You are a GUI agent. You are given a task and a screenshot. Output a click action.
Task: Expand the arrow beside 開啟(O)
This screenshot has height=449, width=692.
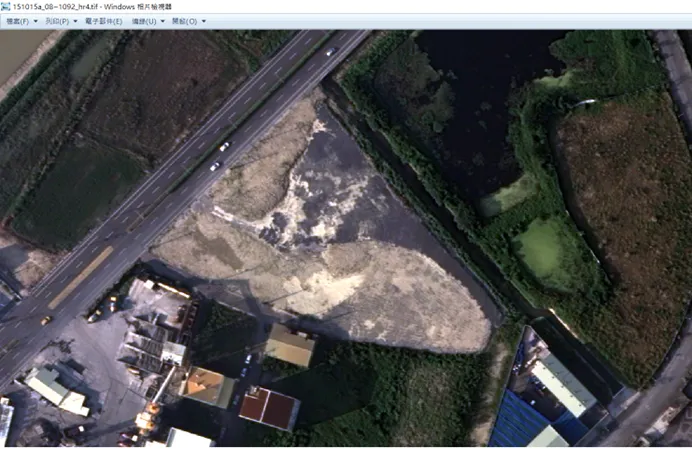click(x=203, y=21)
